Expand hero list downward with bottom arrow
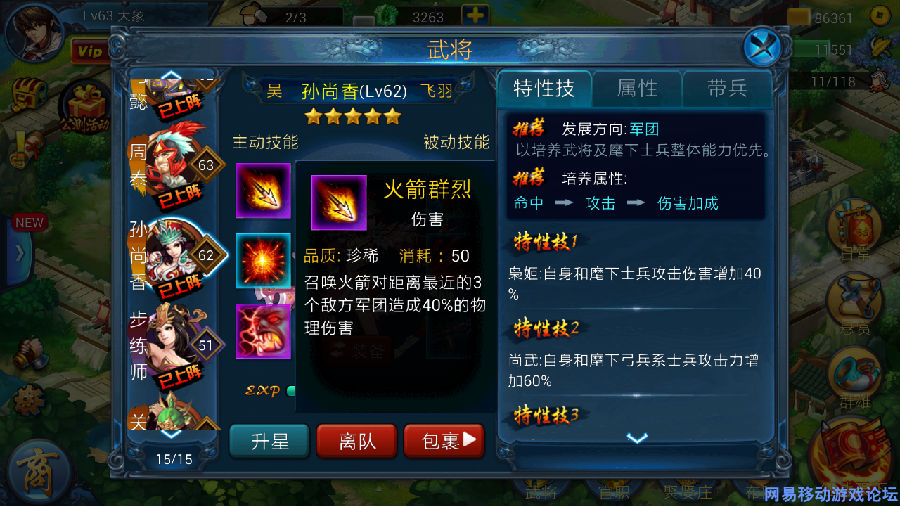Screen dimensions: 900x506 [x=171, y=434]
